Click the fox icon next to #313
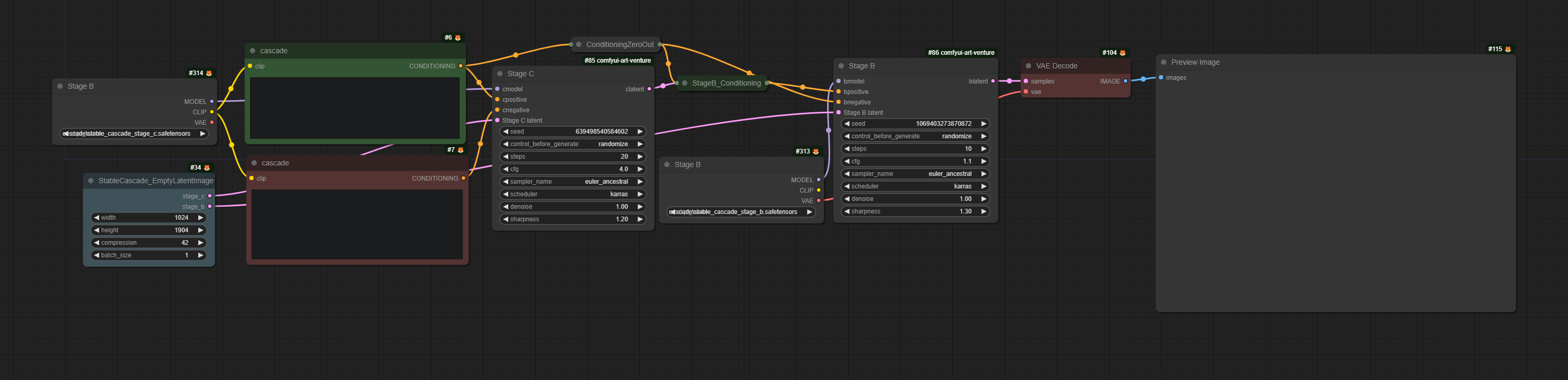 pyautogui.click(x=816, y=151)
